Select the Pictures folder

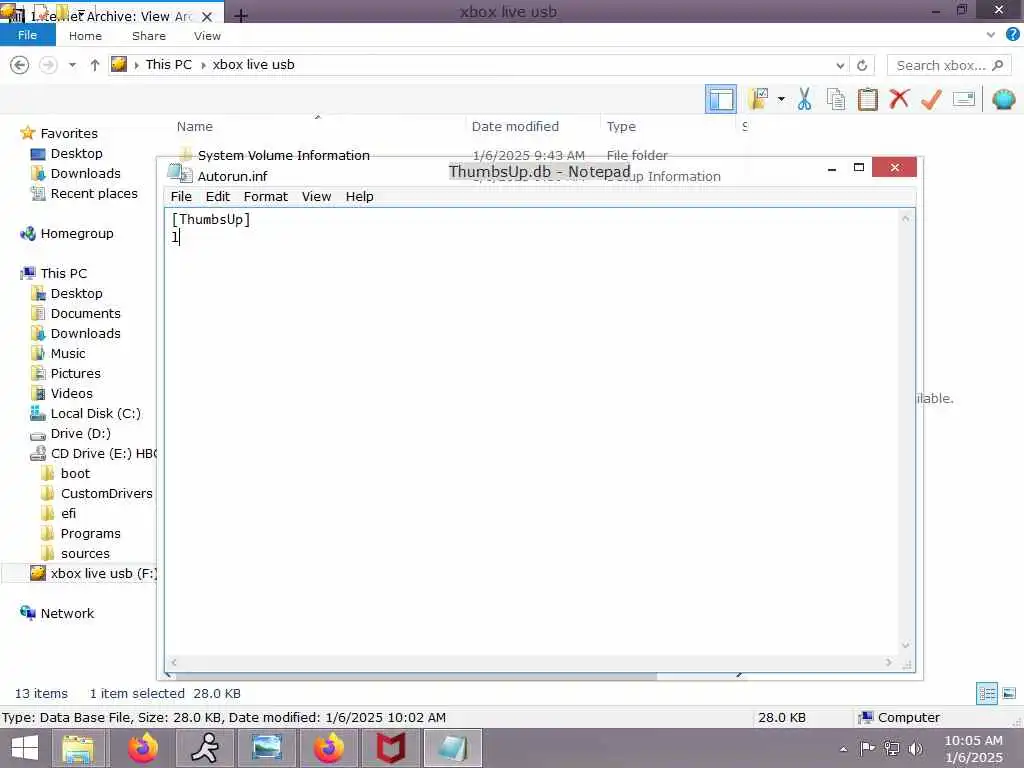pos(76,374)
